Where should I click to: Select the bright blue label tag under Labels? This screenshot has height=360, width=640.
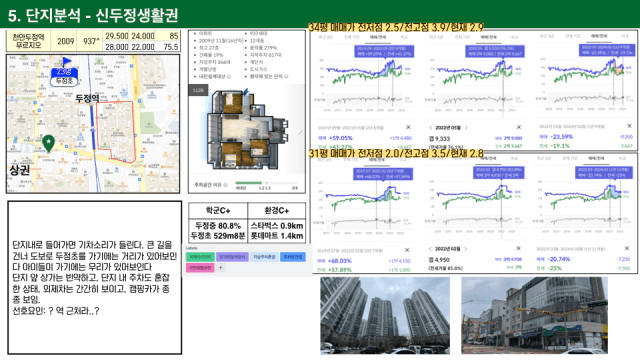(293, 257)
